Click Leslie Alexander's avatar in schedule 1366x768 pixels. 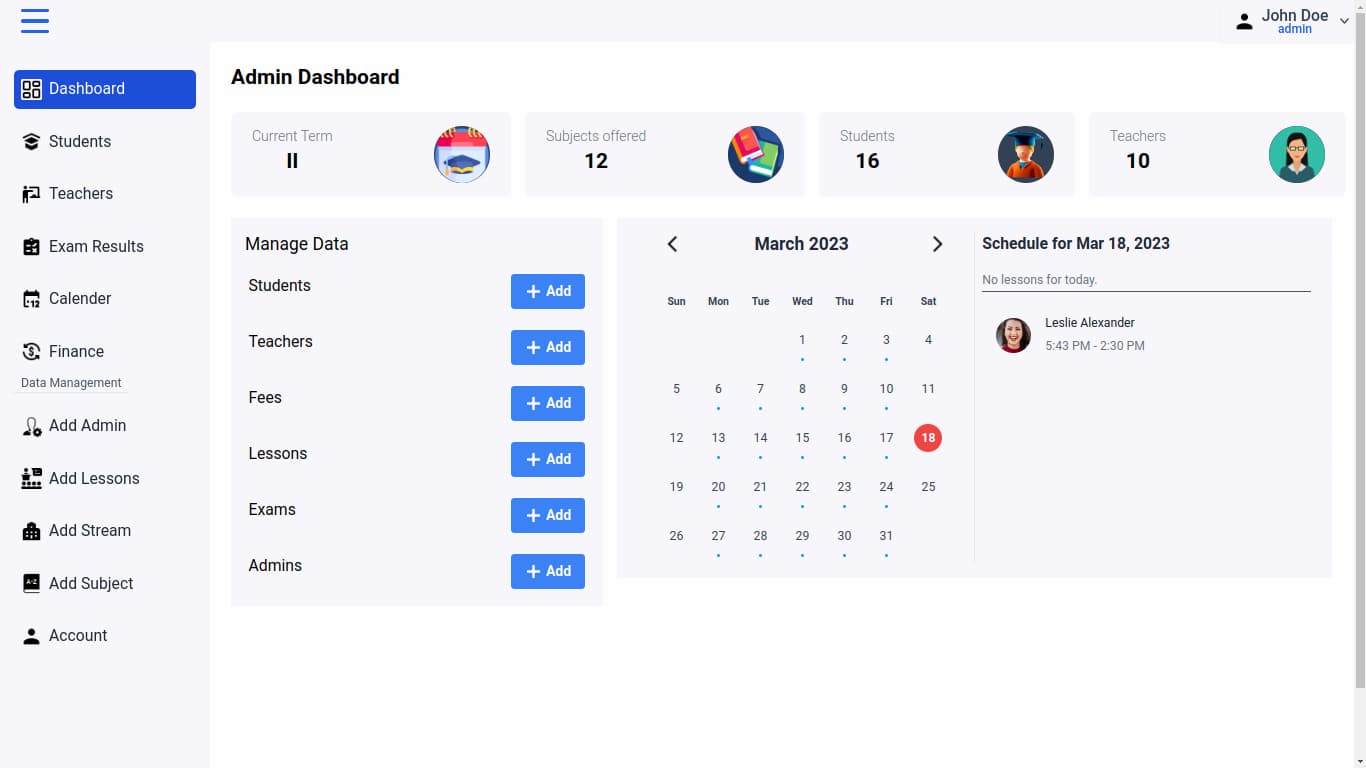(1013, 335)
